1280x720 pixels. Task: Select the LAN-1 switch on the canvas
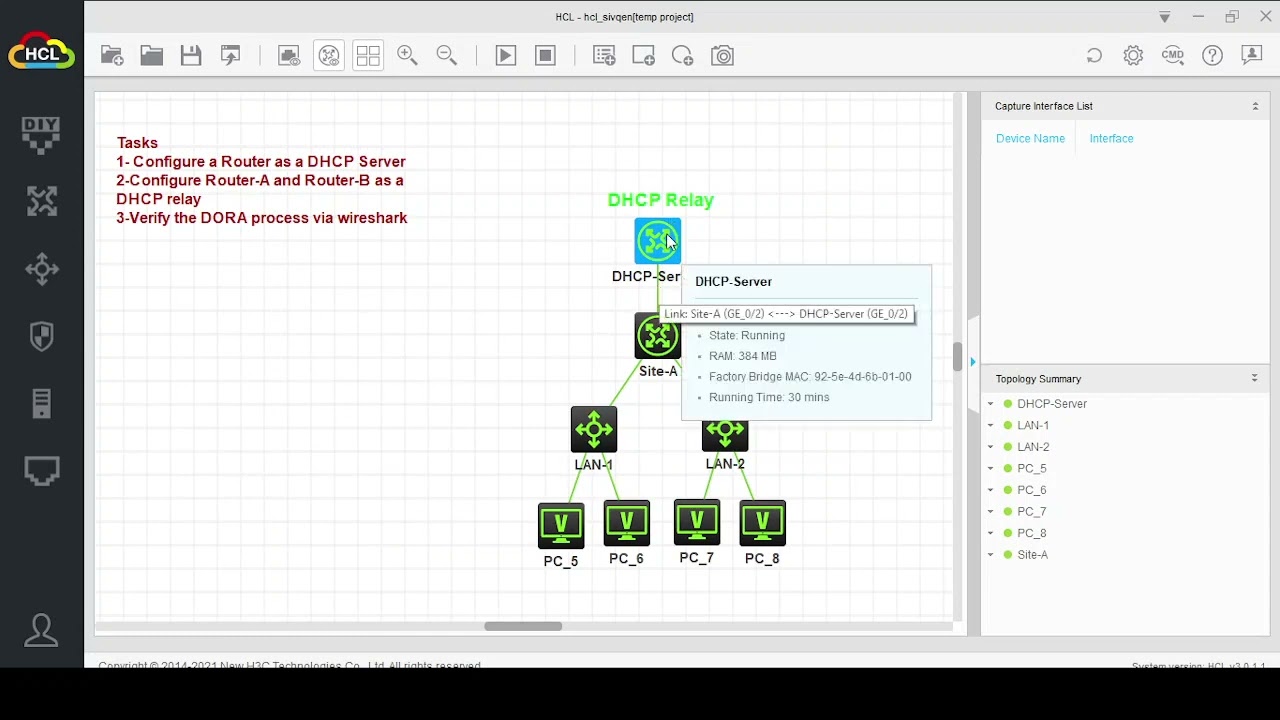594,430
